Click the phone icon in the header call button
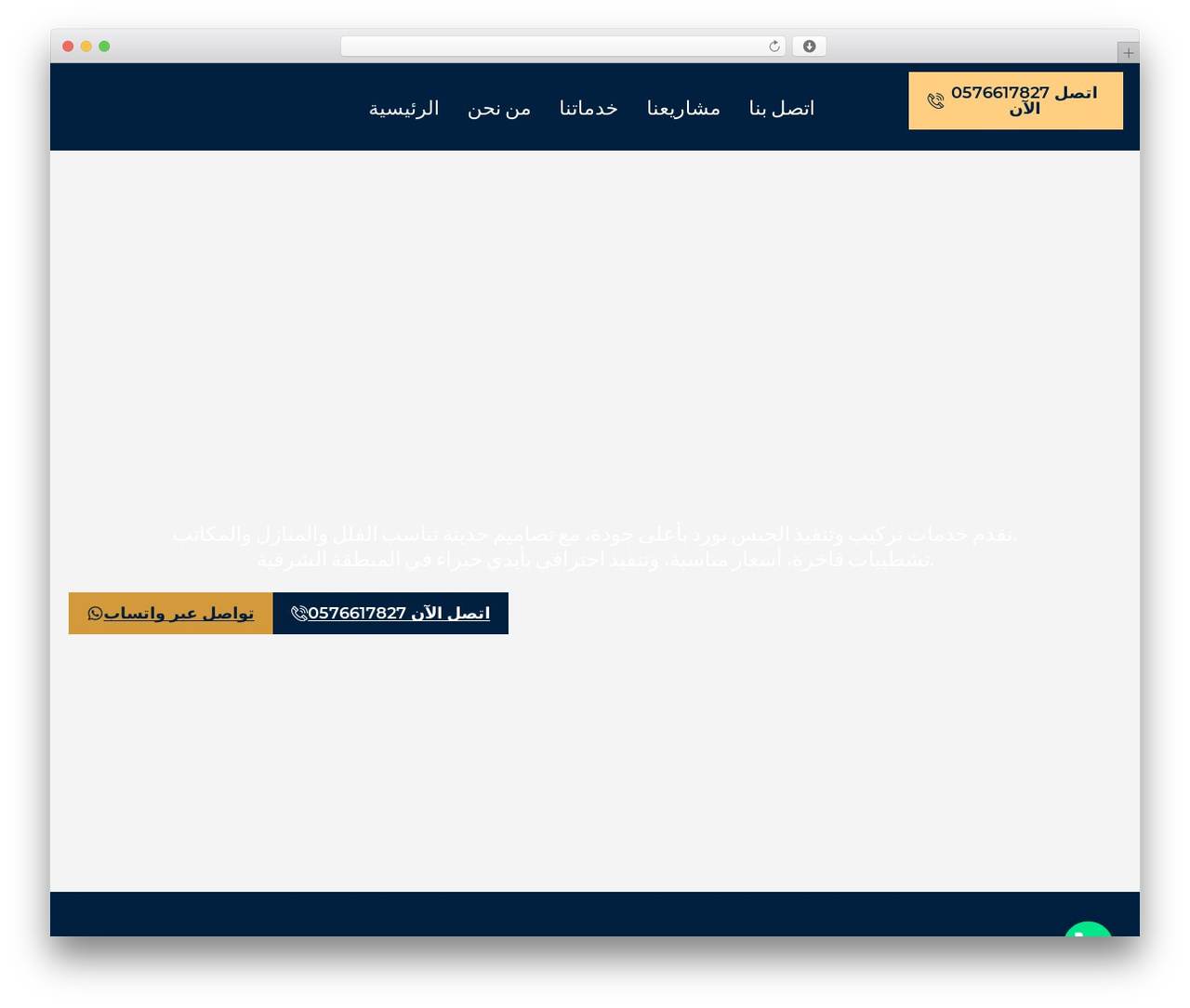 pos(935,100)
